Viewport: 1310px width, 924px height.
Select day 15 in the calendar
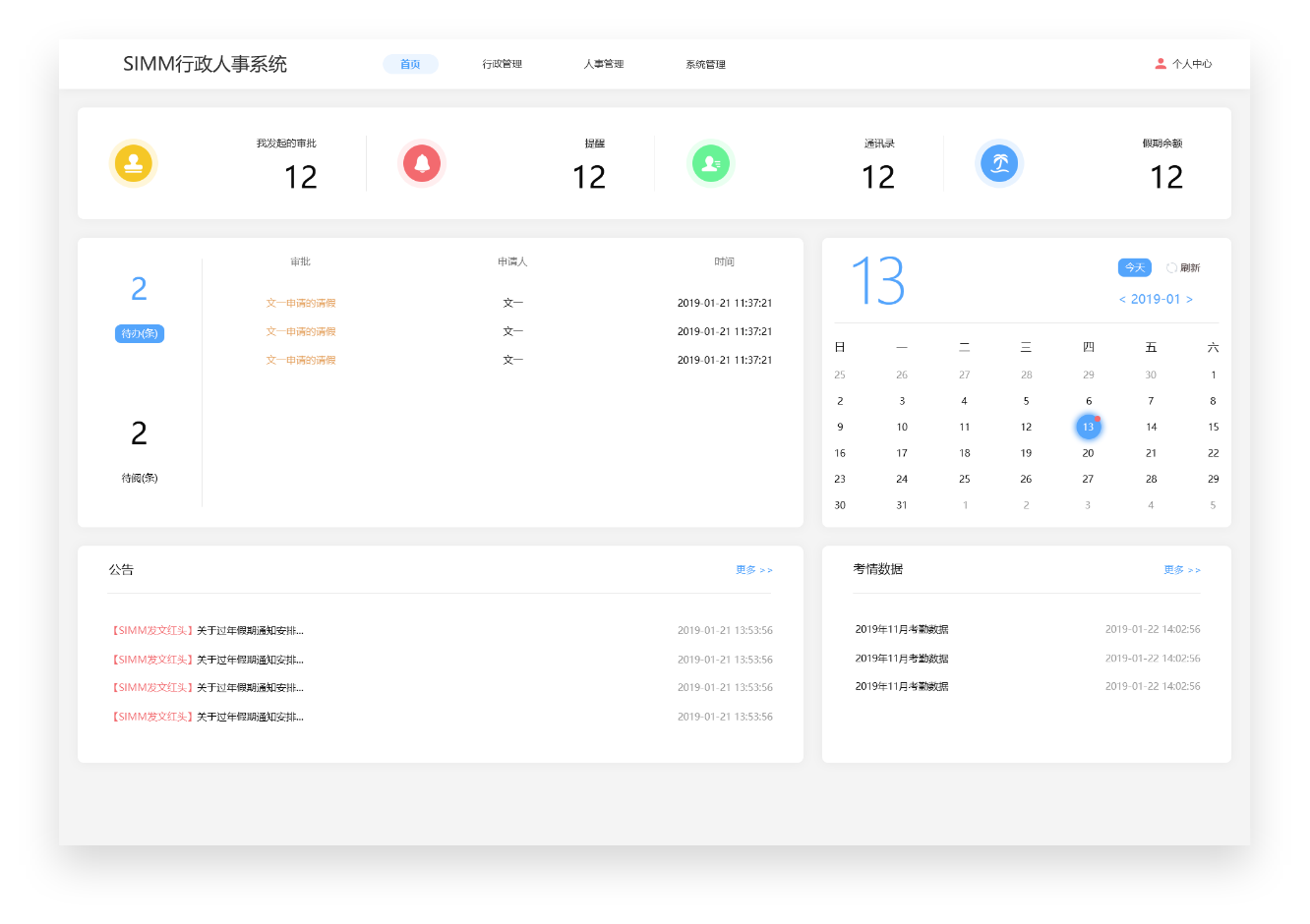coord(1214,427)
